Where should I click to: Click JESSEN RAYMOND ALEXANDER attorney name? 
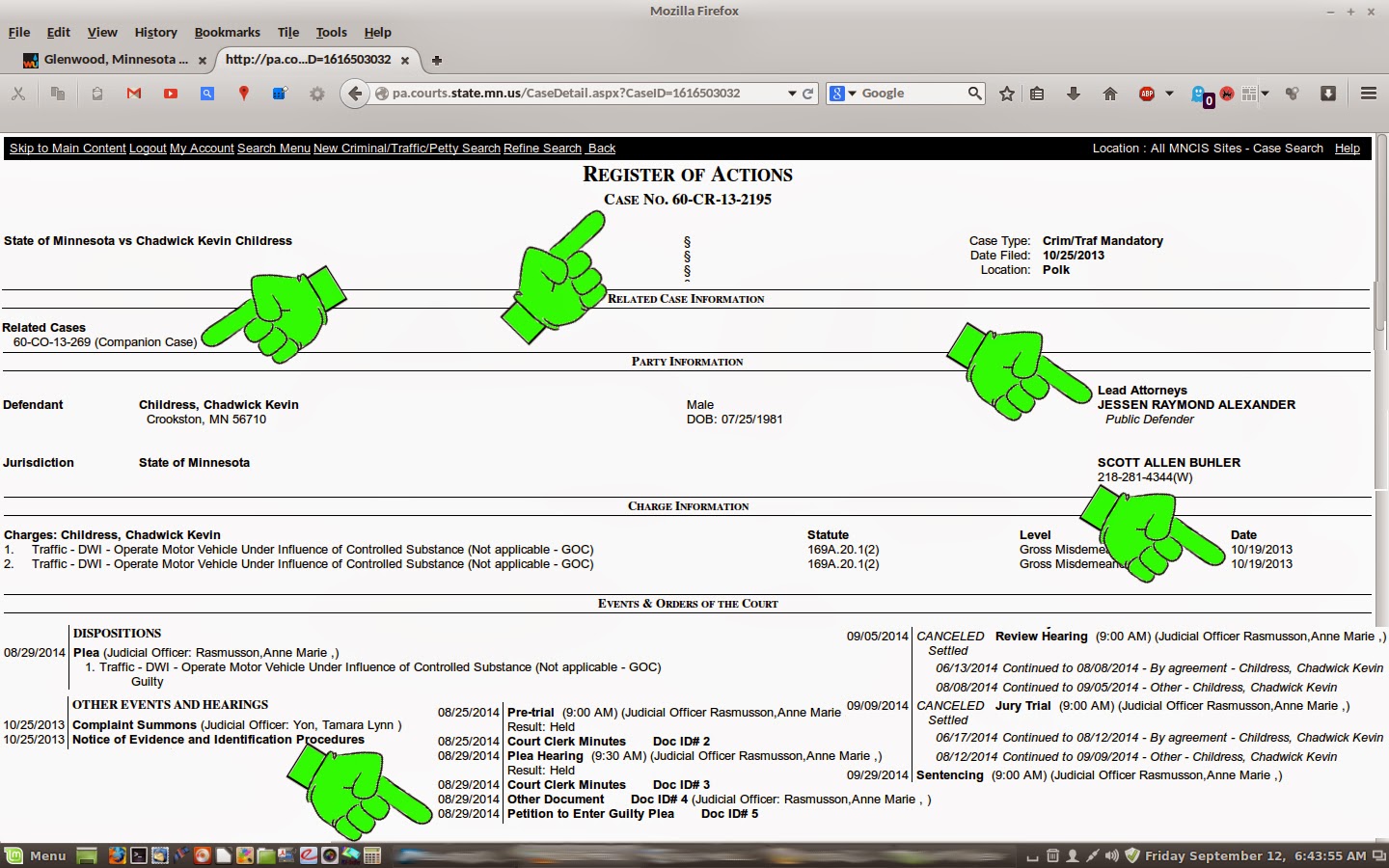(x=1196, y=405)
